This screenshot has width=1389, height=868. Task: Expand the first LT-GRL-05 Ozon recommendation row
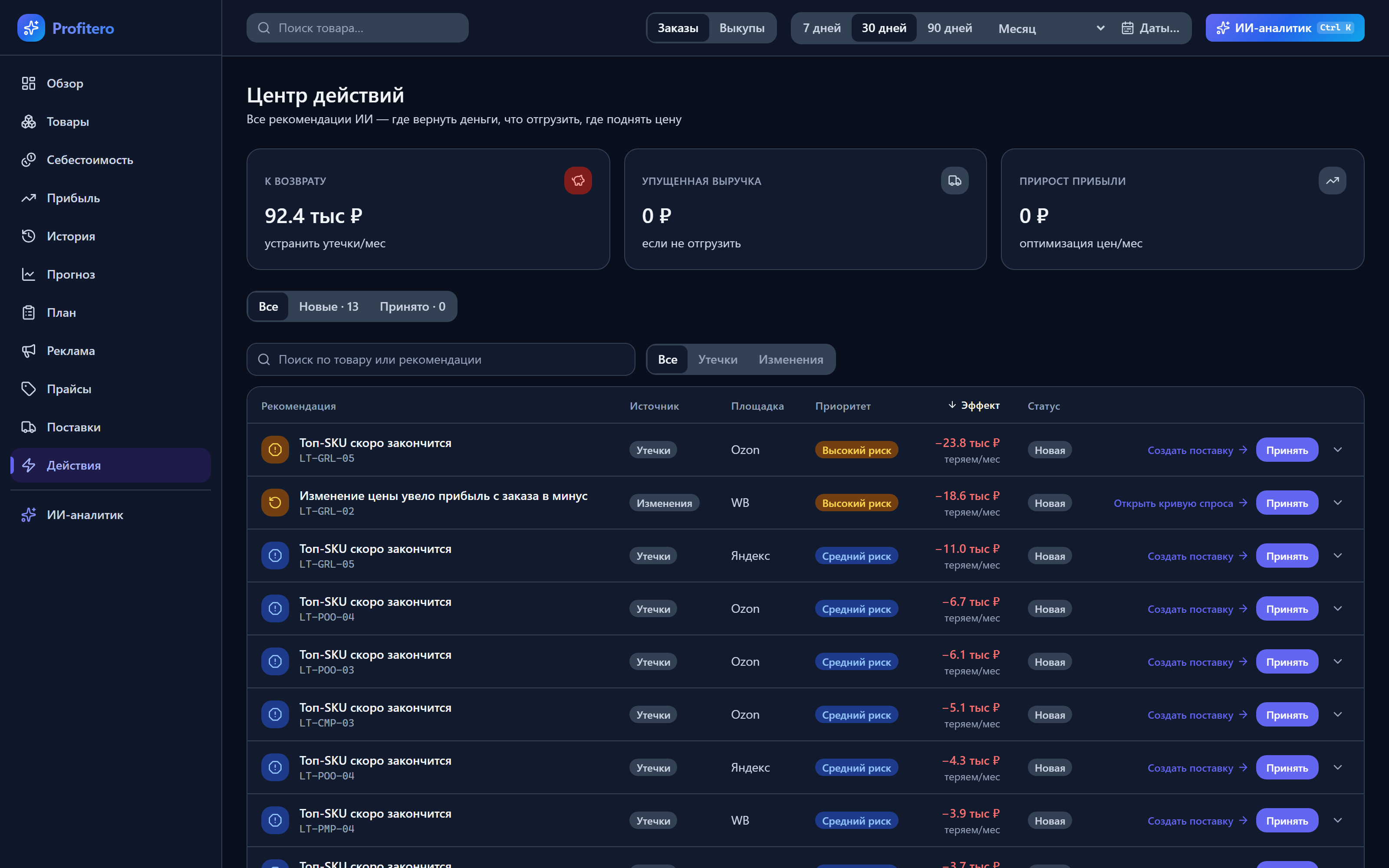click(x=1338, y=450)
